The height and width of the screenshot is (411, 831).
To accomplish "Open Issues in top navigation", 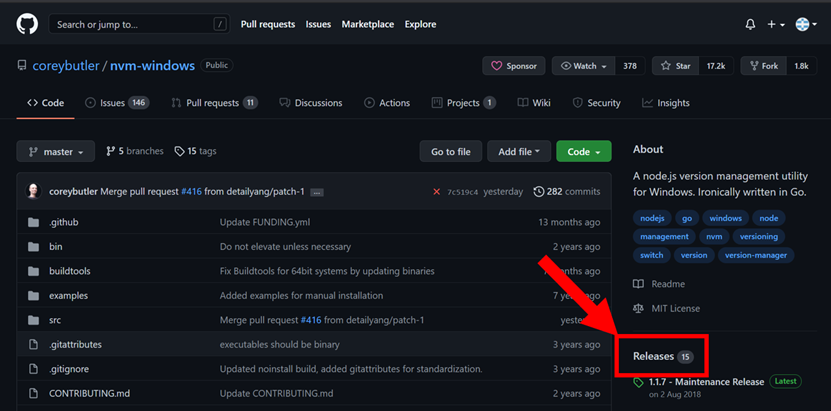I will coord(318,24).
